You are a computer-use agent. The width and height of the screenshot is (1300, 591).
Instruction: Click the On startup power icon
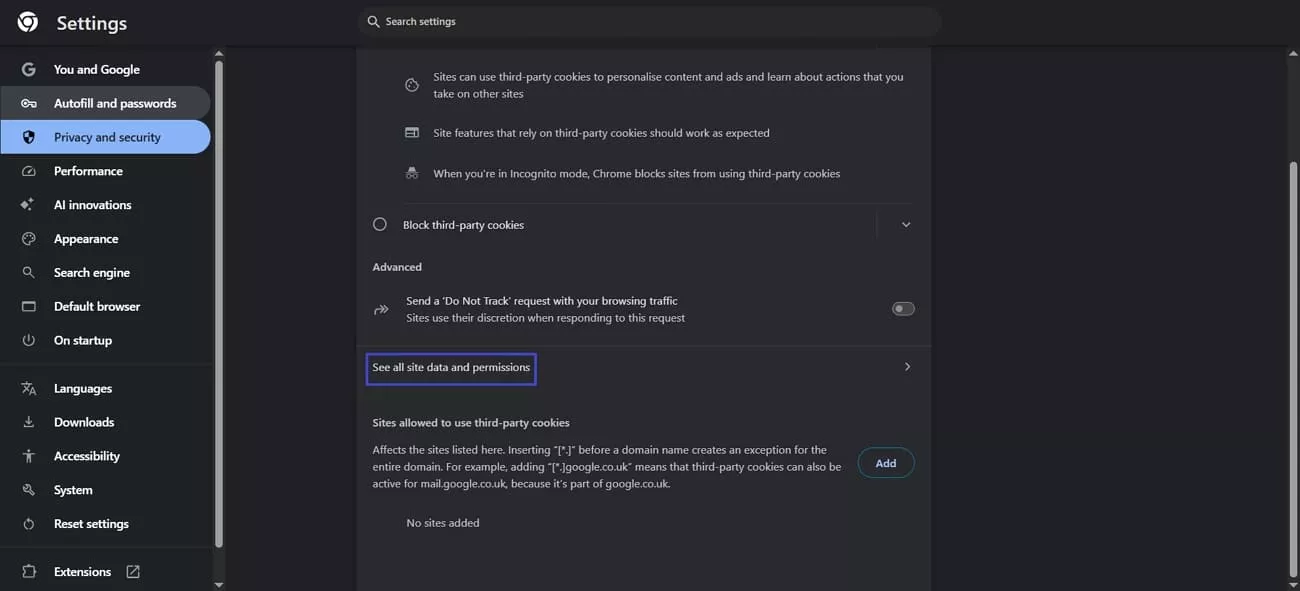coord(29,341)
